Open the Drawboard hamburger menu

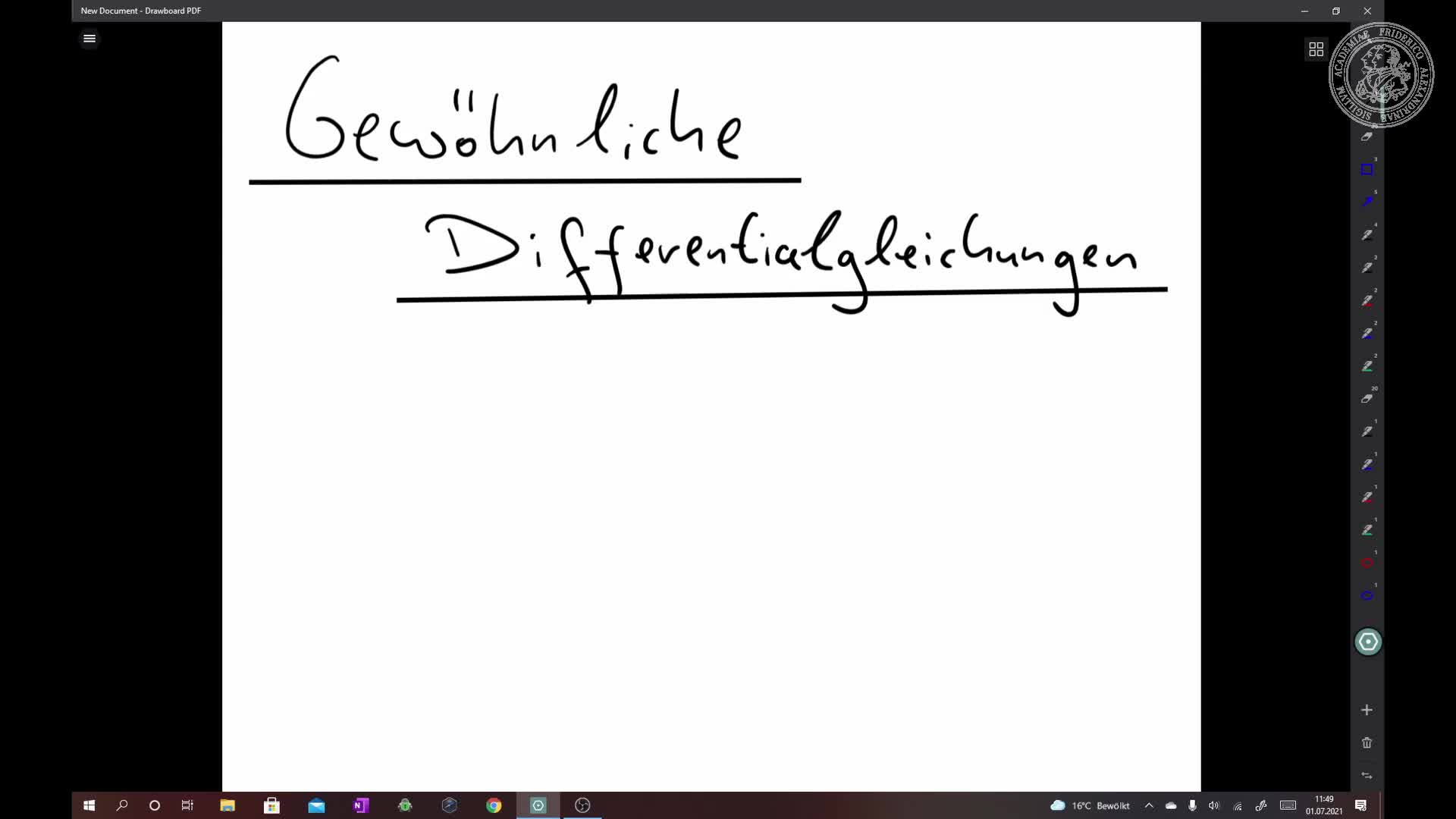89,38
